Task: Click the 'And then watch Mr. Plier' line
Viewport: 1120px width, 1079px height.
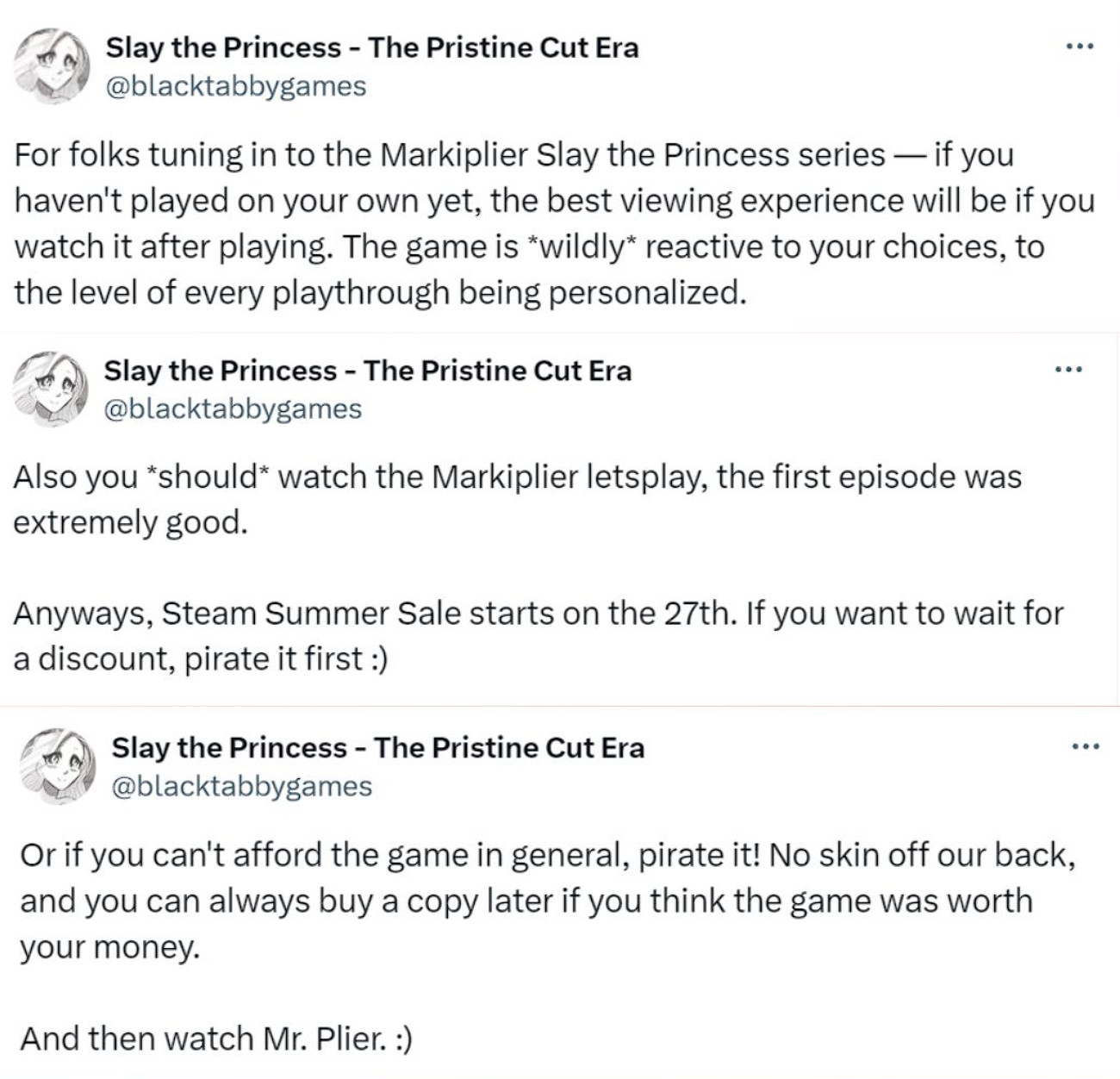Action: click(x=215, y=1038)
